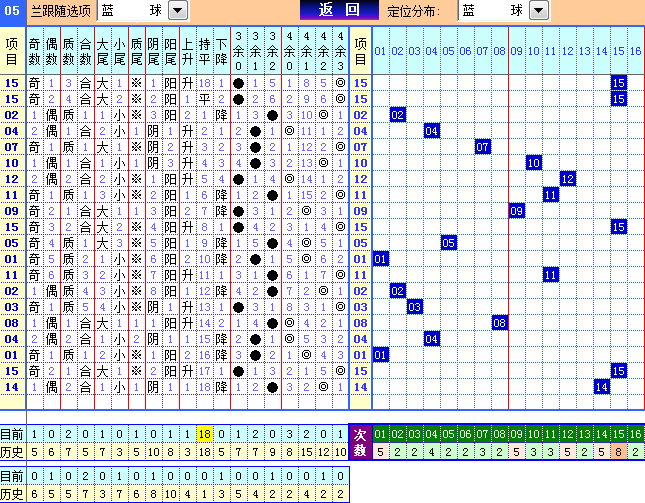Click row label 09 in right 项目 column
This screenshot has width=645, height=503.
click(x=360, y=211)
